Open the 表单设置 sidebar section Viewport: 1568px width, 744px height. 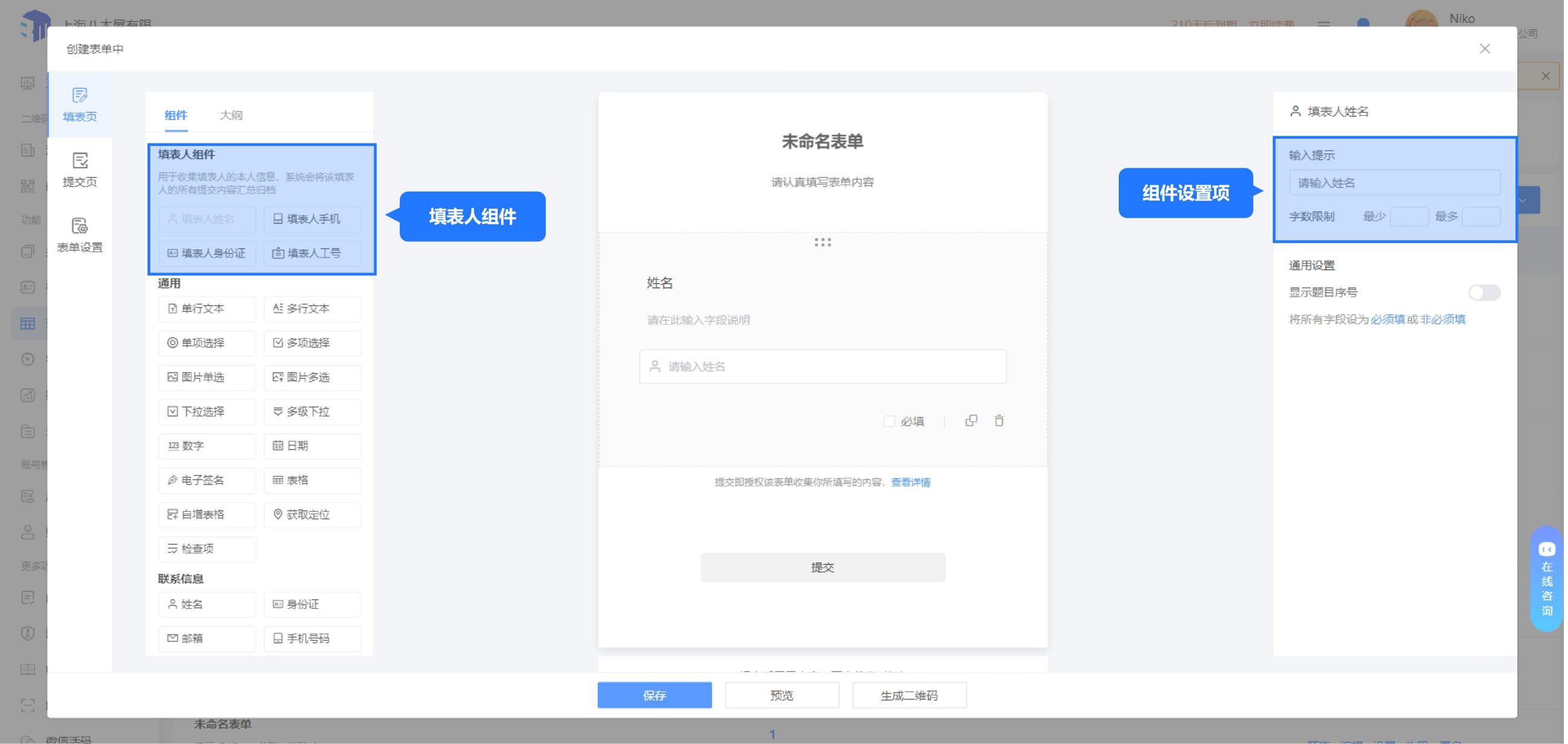click(x=80, y=235)
